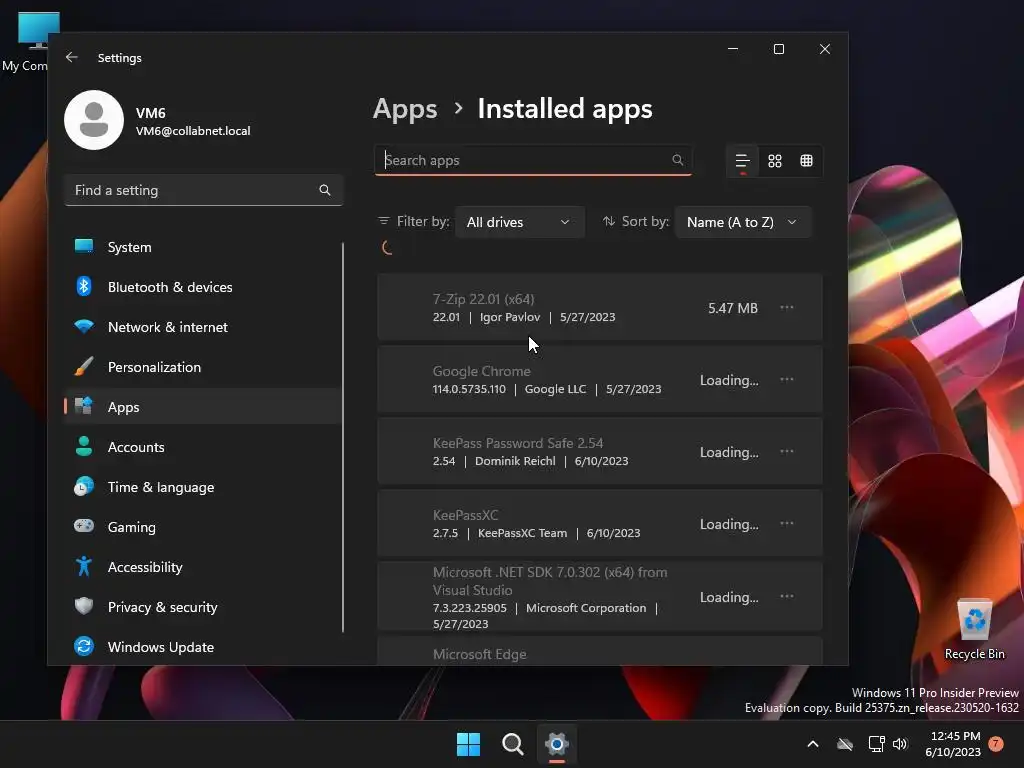Screen dimensions: 1024x768
Task: Select Microsoft .NET SDK 7.0.302 entry
Action: pyautogui.click(x=600, y=596)
